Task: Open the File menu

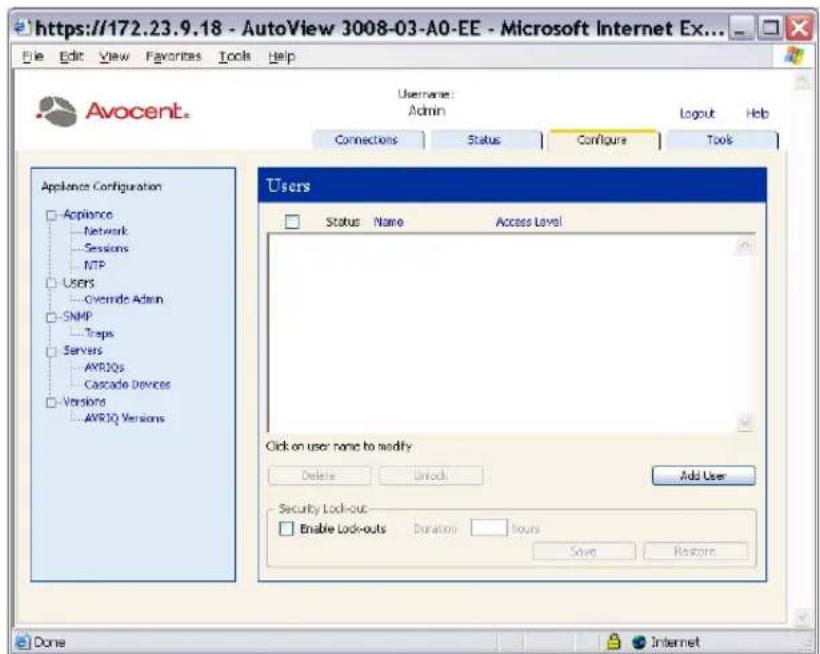Action: pyautogui.click(x=33, y=56)
